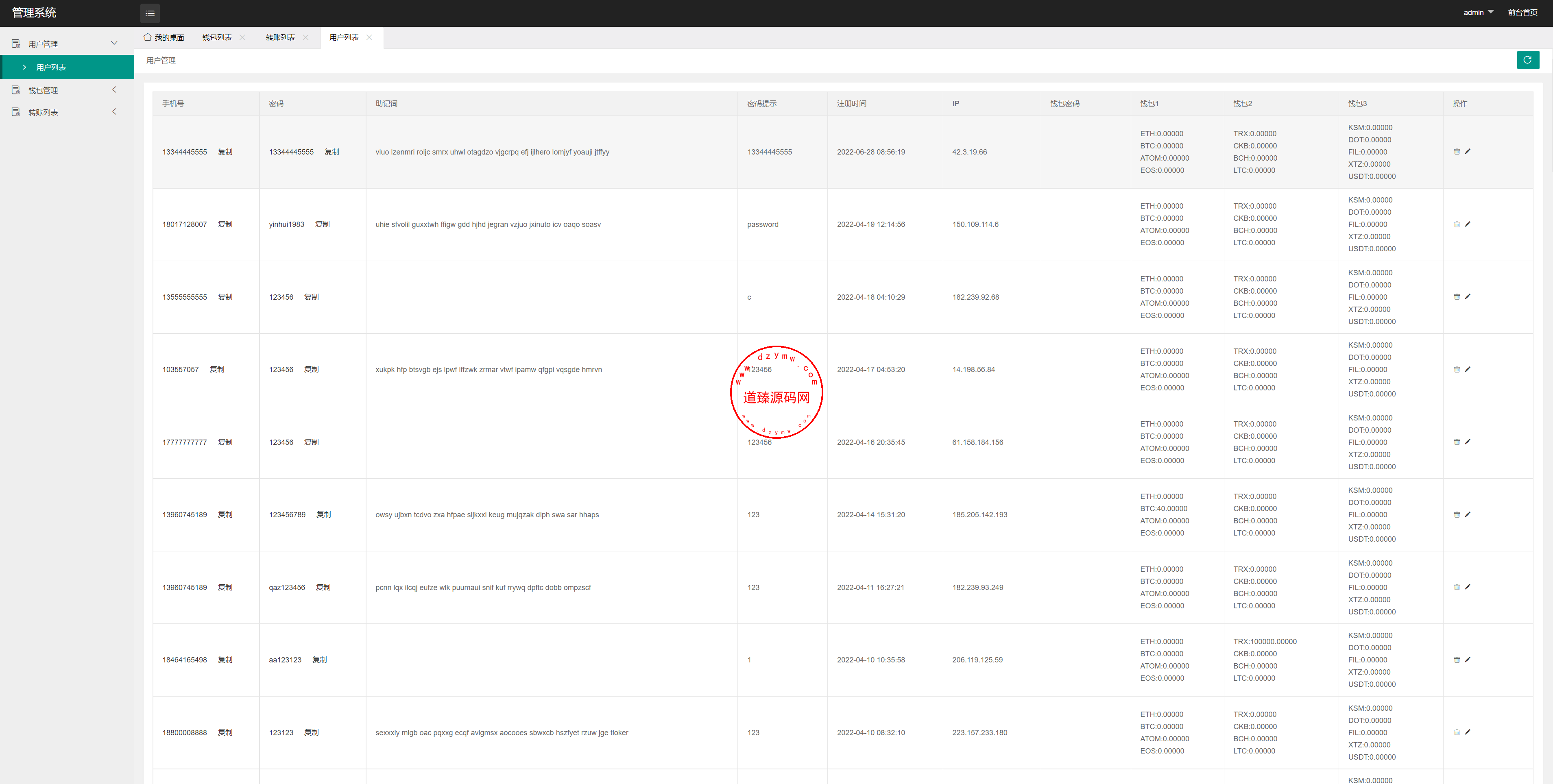The height and width of the screenshot is (784, 1553).
Task: Open the admin account dropdown
Action: coord(1478,13)
